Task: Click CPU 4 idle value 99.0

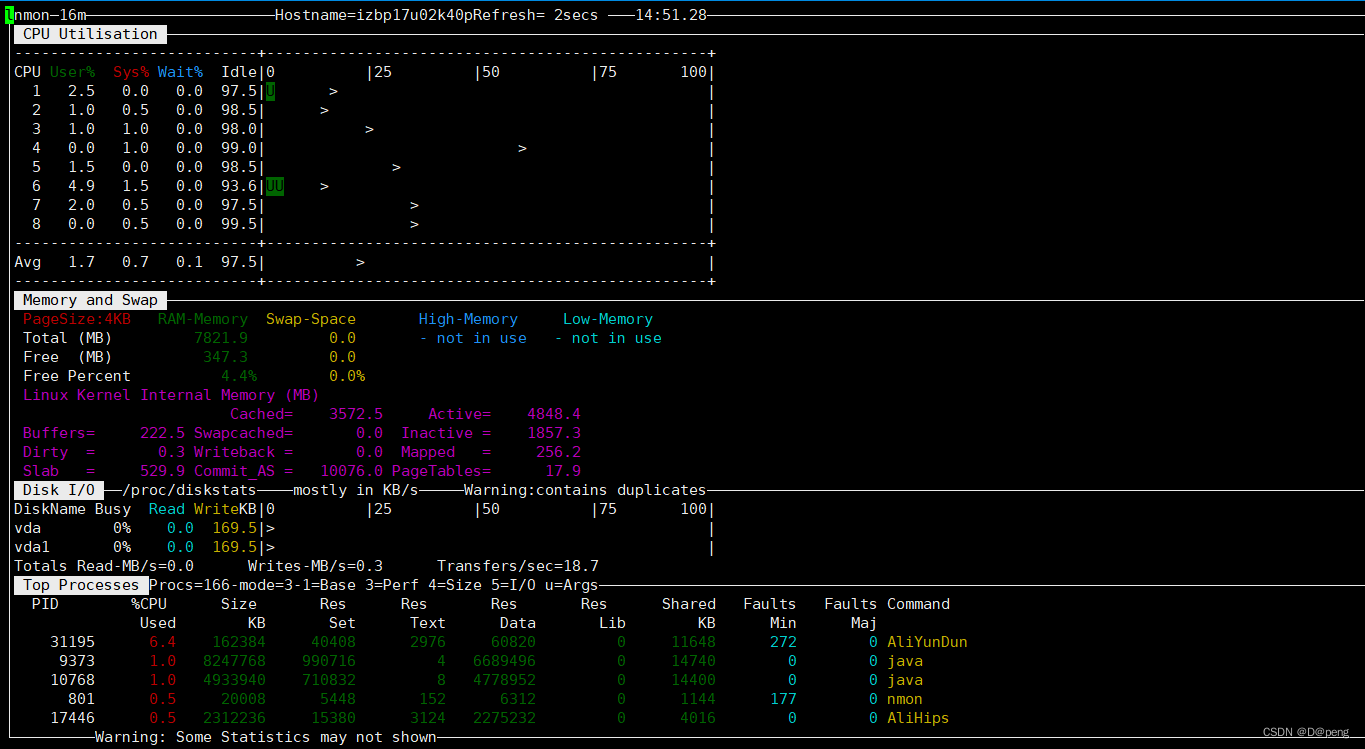Action: [240, 148]
